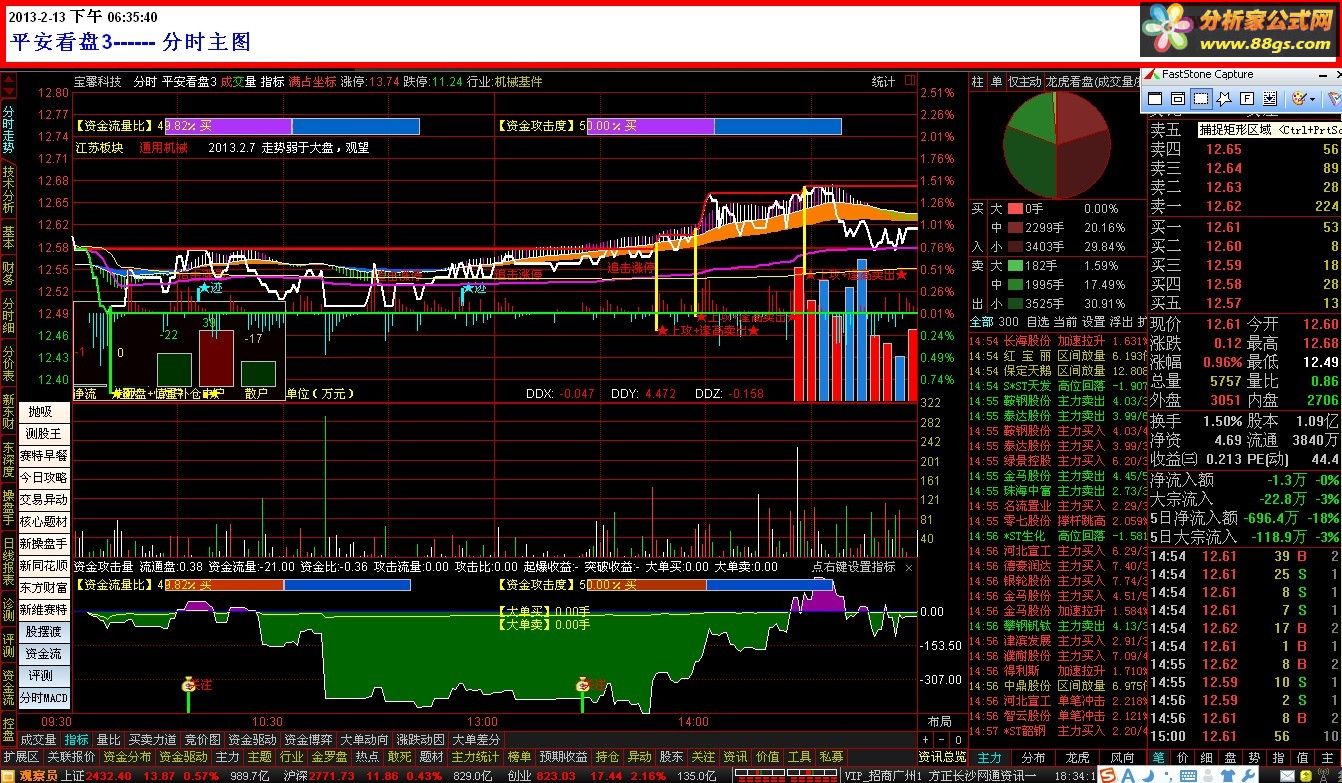Image resolution: width=1342 pixels, height=783 pixels.
Task: Open the 主力统计 bottom tab
Action: point(476,757)
